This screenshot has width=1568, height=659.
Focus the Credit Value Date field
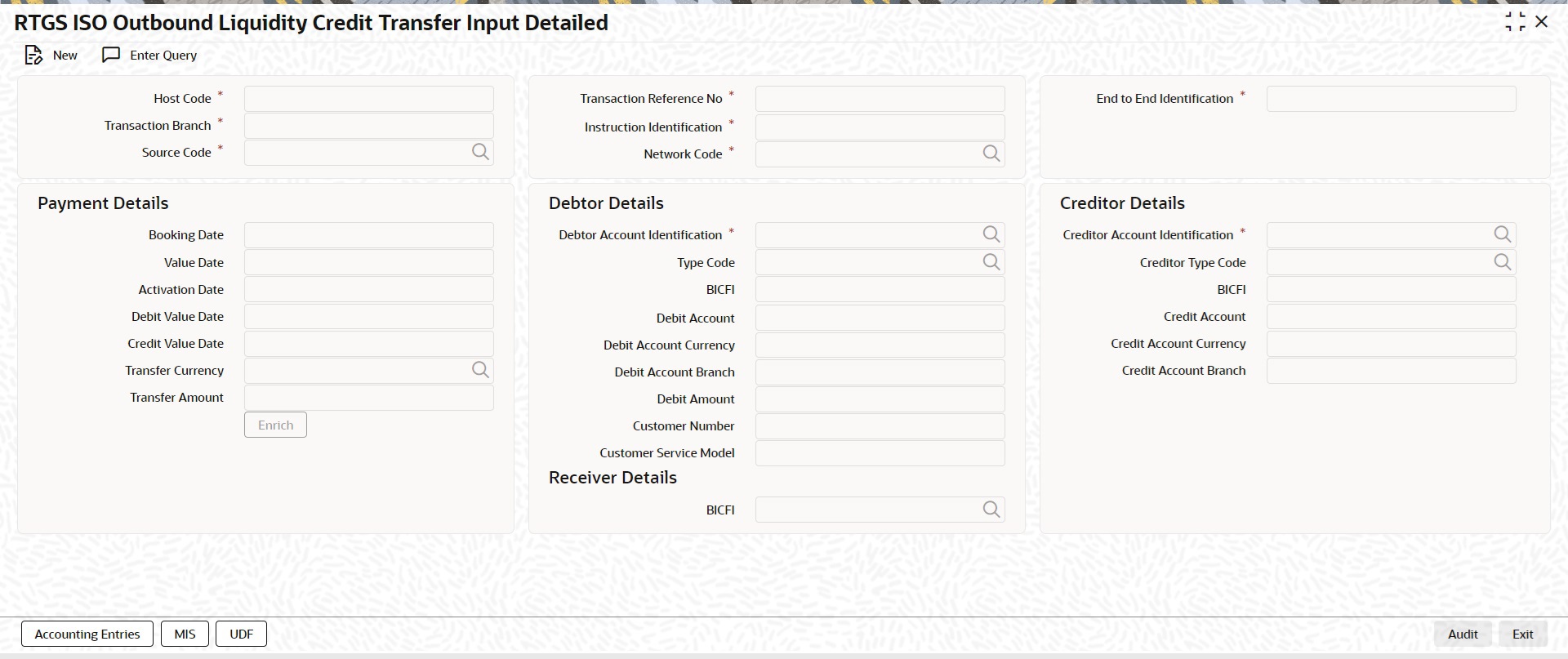[369, 344]
